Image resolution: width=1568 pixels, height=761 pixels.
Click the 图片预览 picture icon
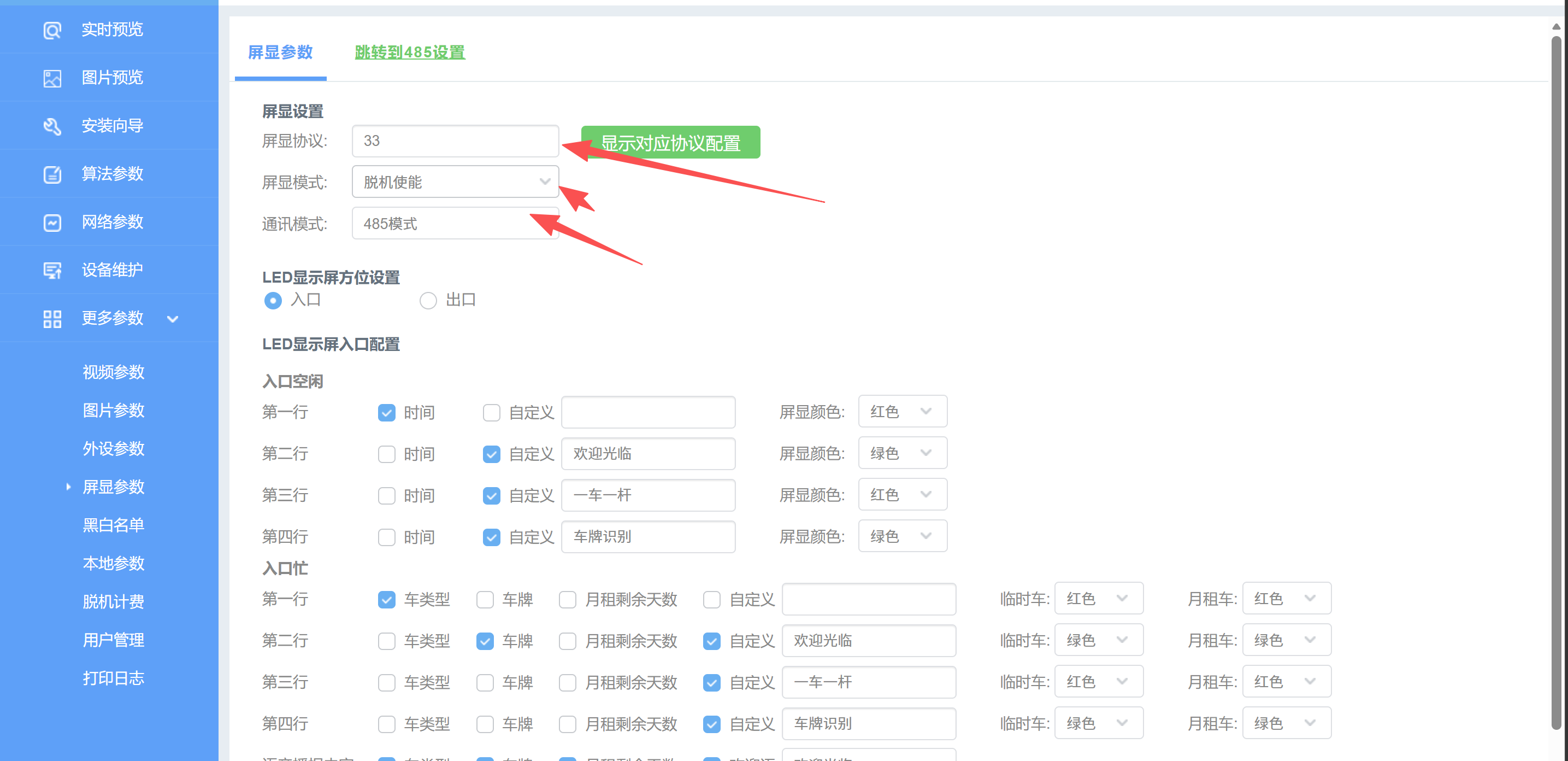(52, 78)
